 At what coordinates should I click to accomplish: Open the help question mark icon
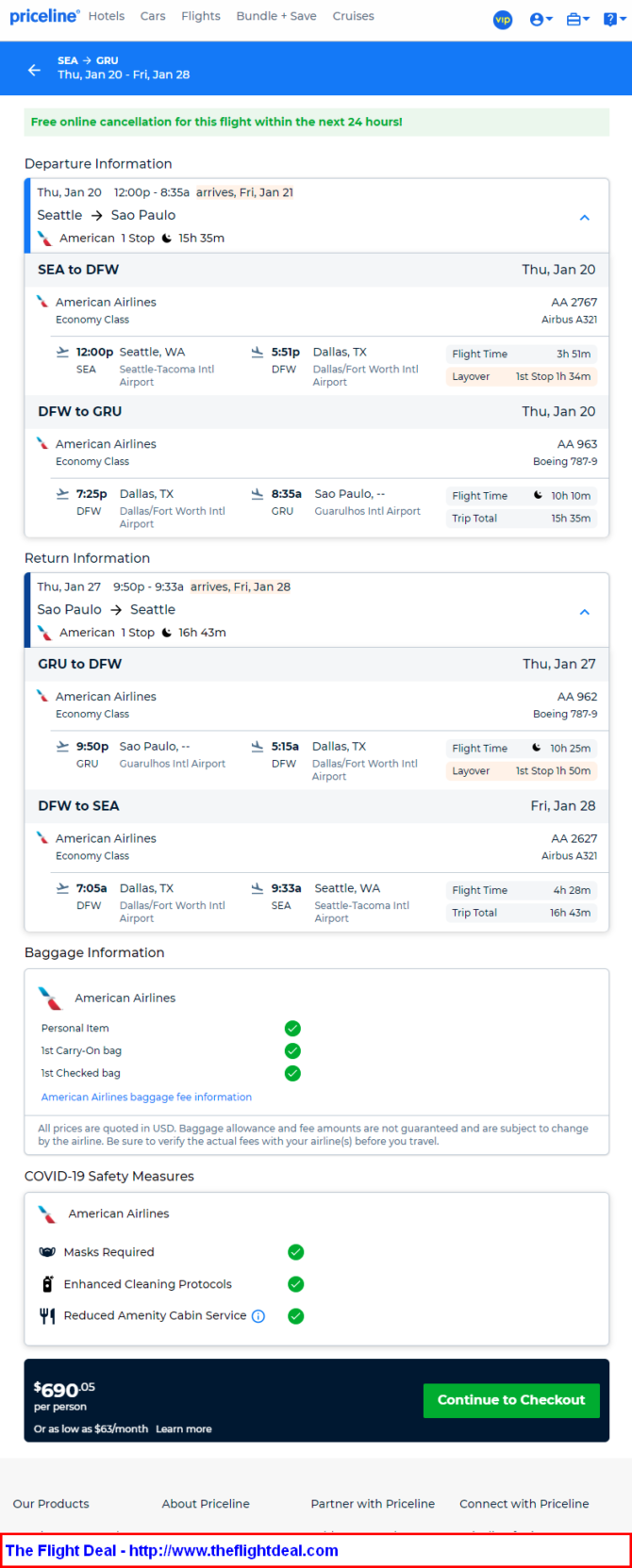[613, 19]
